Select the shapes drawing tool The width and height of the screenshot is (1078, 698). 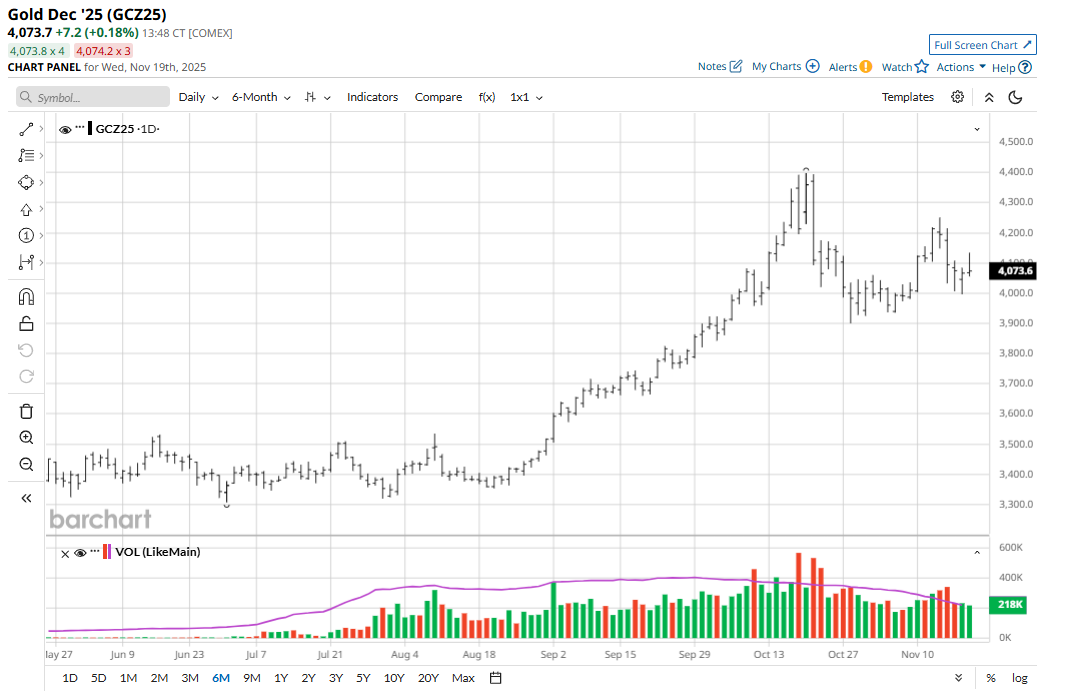tap(26, 182)
